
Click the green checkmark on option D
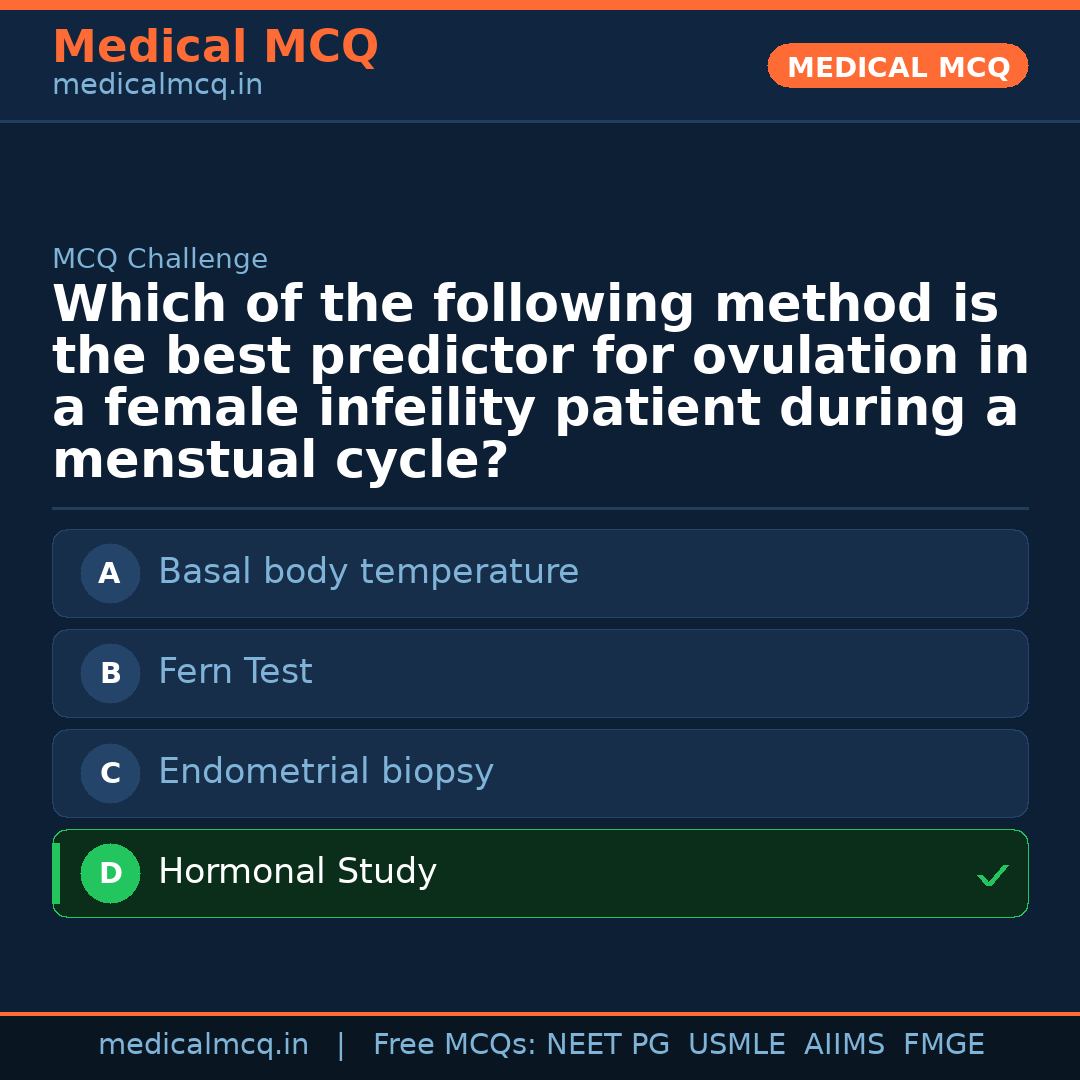click(x=992, y=875)
